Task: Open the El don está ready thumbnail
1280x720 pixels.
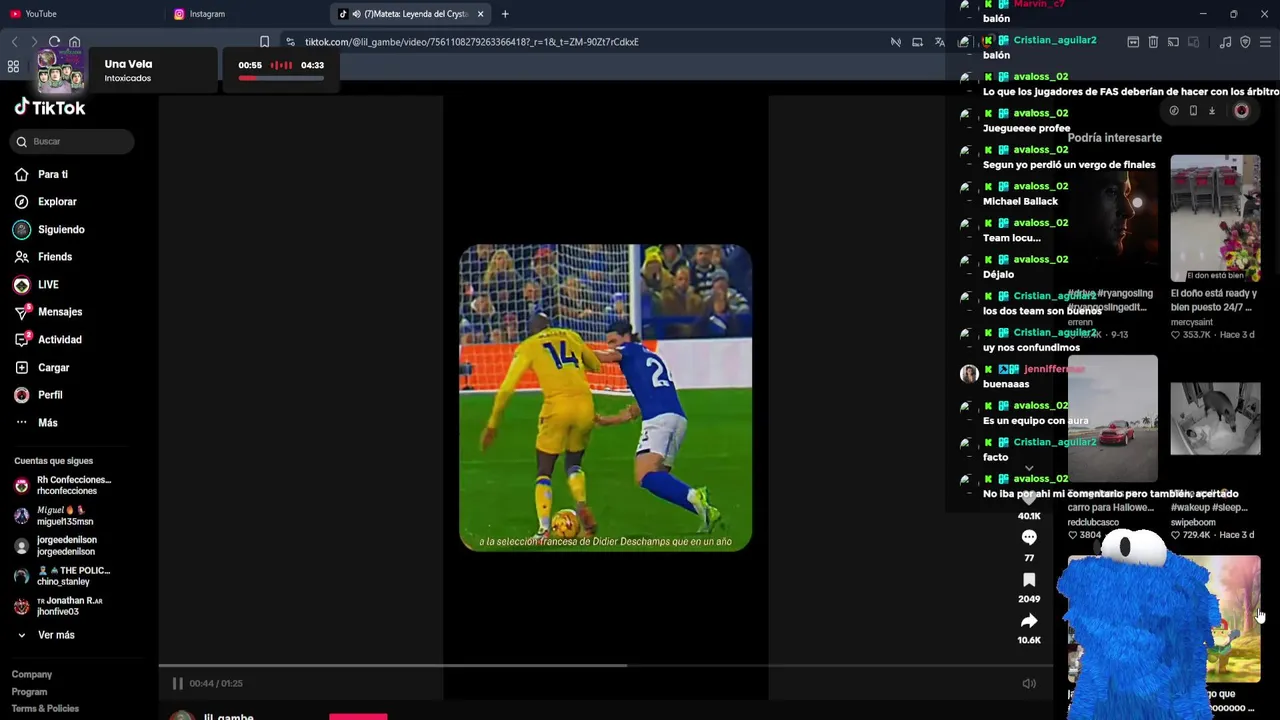Action: click(1215, 218)
